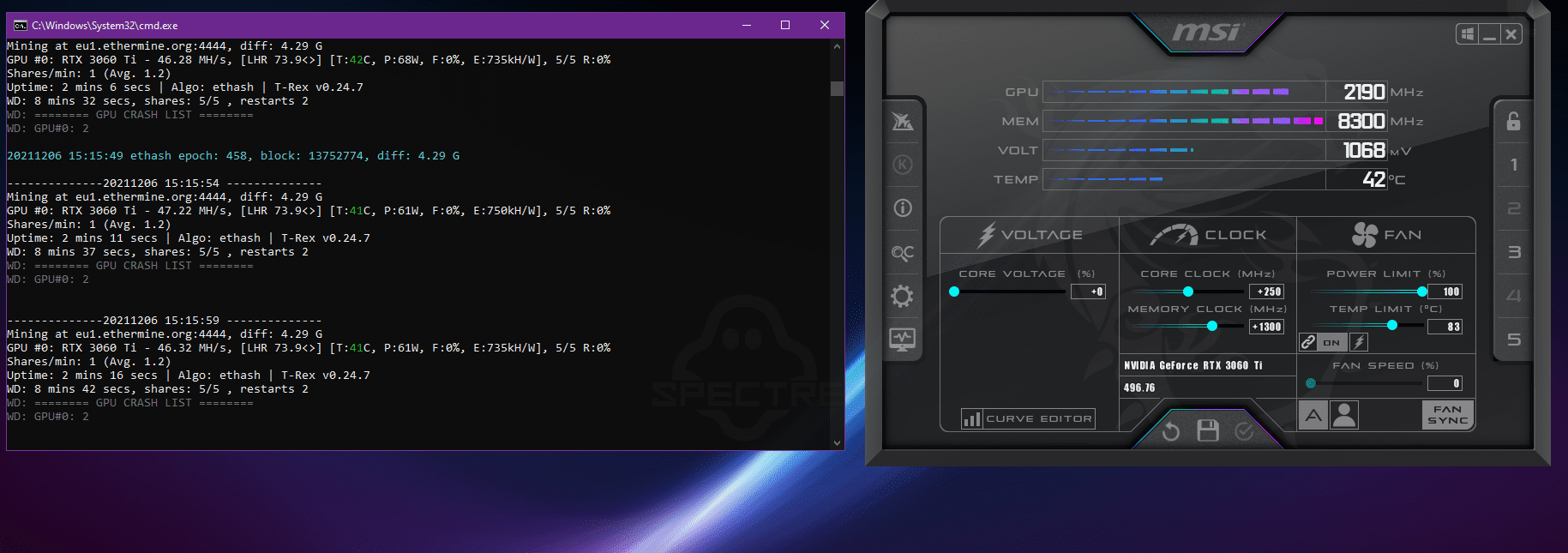This screenshot has width=1568, height=553.
Task: Click NVIDIA GeForce RTX 3060 Ti GPU name
Action: (1193, 365)
